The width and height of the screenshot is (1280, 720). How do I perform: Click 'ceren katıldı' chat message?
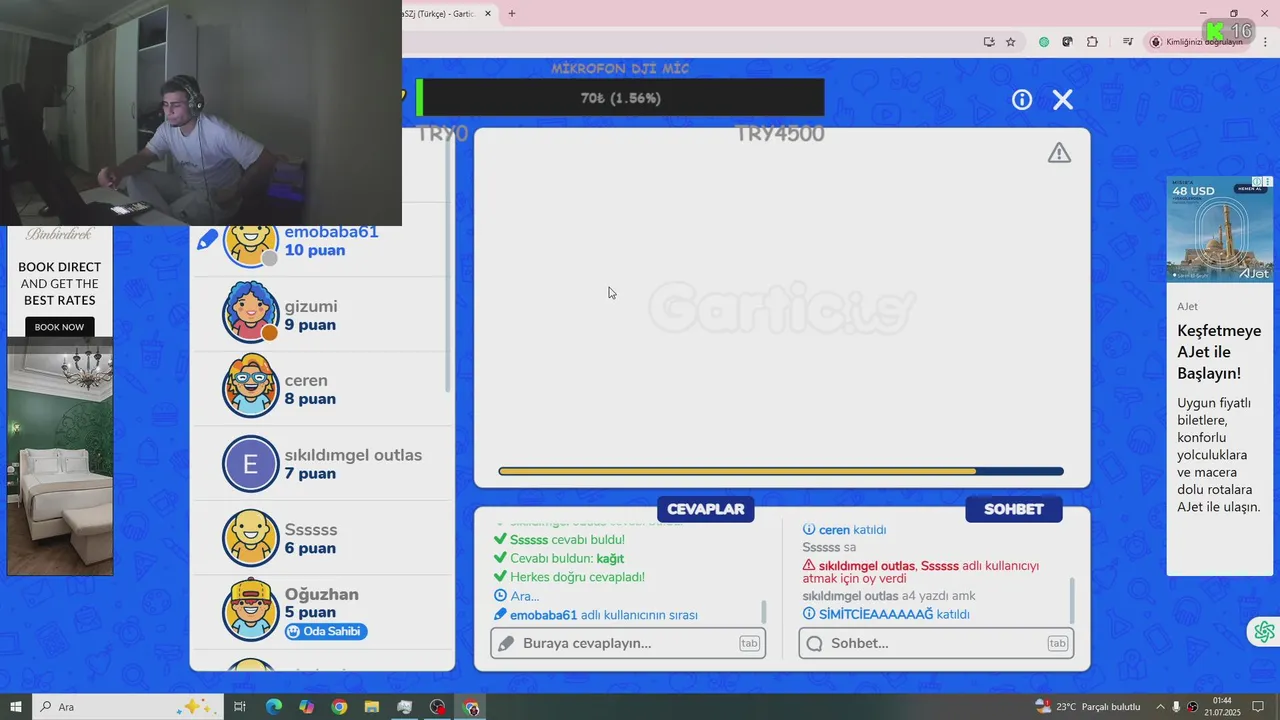tap(845, 529)
